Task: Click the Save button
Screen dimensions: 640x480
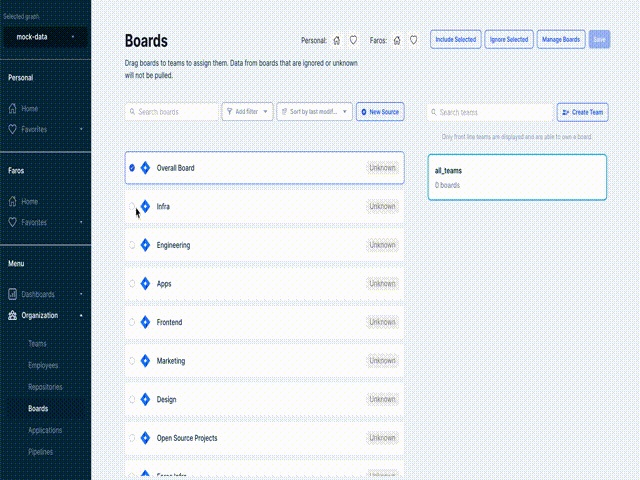Action: point(599,40)
